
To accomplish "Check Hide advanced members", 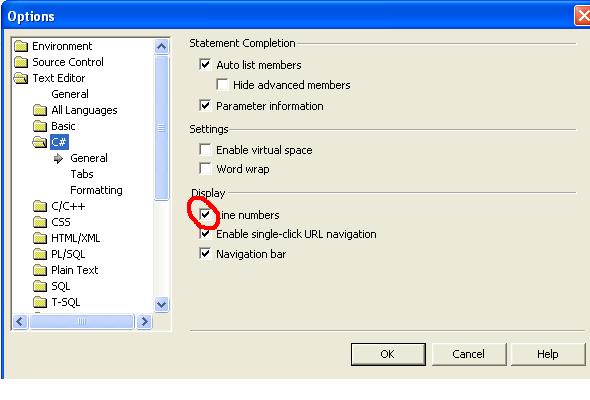I will pyautogui.click(x=222, y=84).
